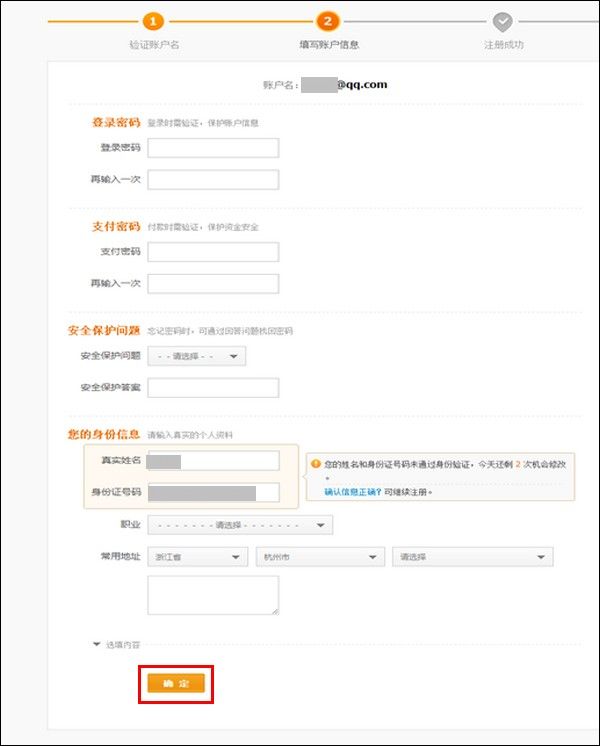Open the 职业 dropdown
Screen dimensions: 600x746
240,525
